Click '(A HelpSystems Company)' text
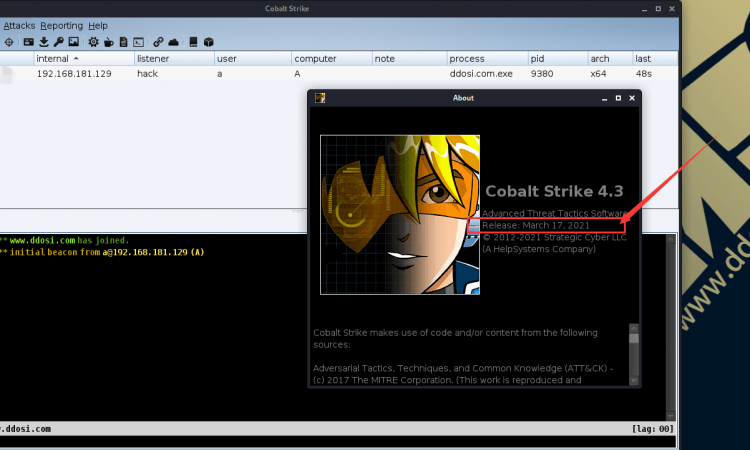The height and width of the screenshot is (450, 750). 539,249
